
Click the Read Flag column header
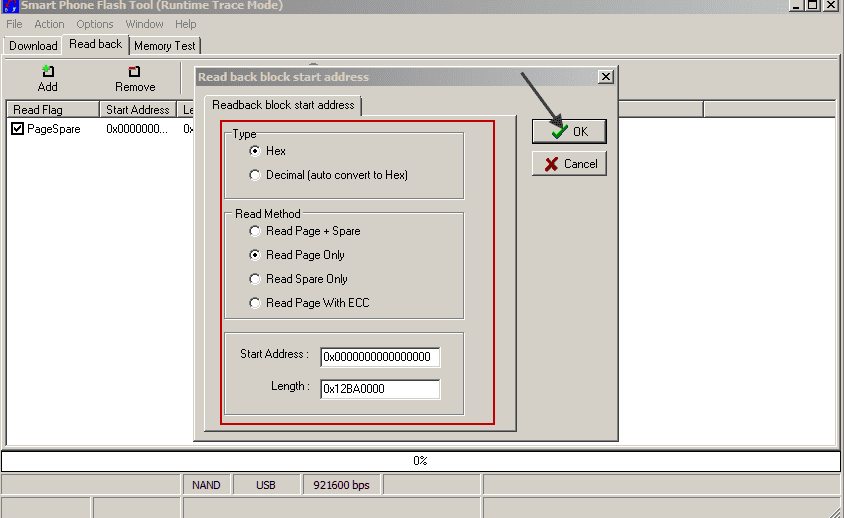(53, 110)
